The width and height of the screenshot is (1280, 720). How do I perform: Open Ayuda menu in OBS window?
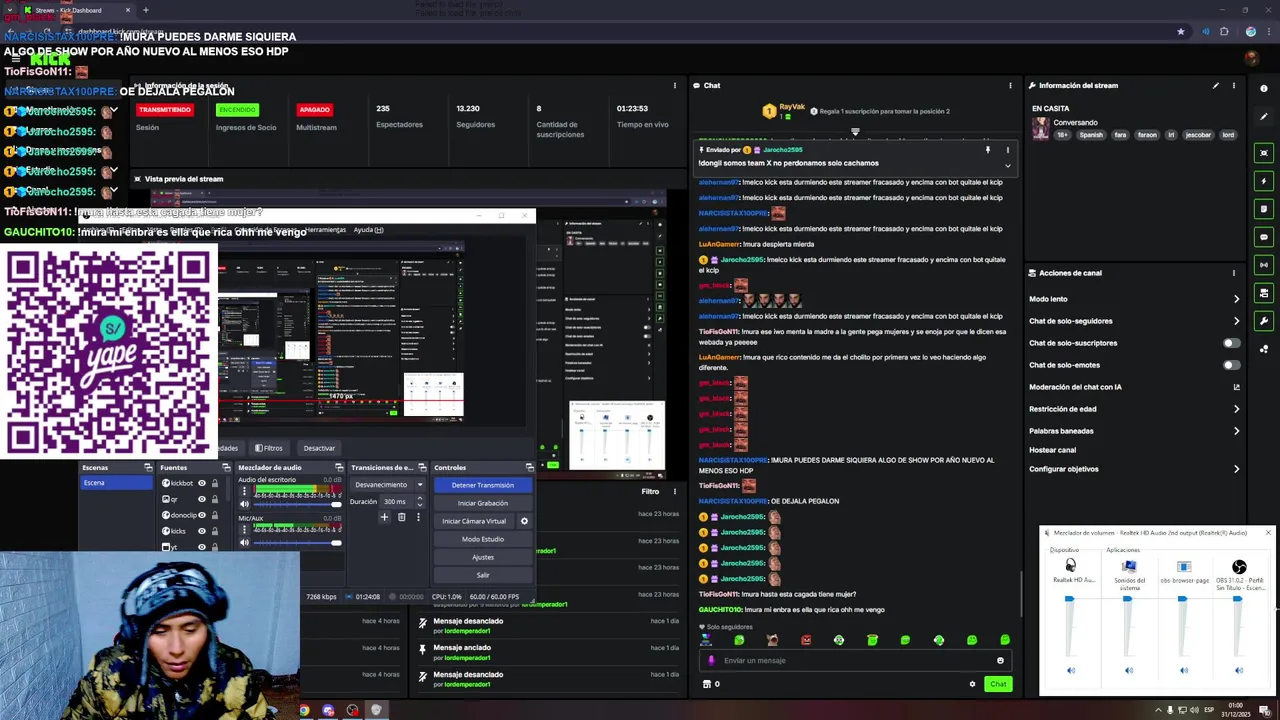368,230
